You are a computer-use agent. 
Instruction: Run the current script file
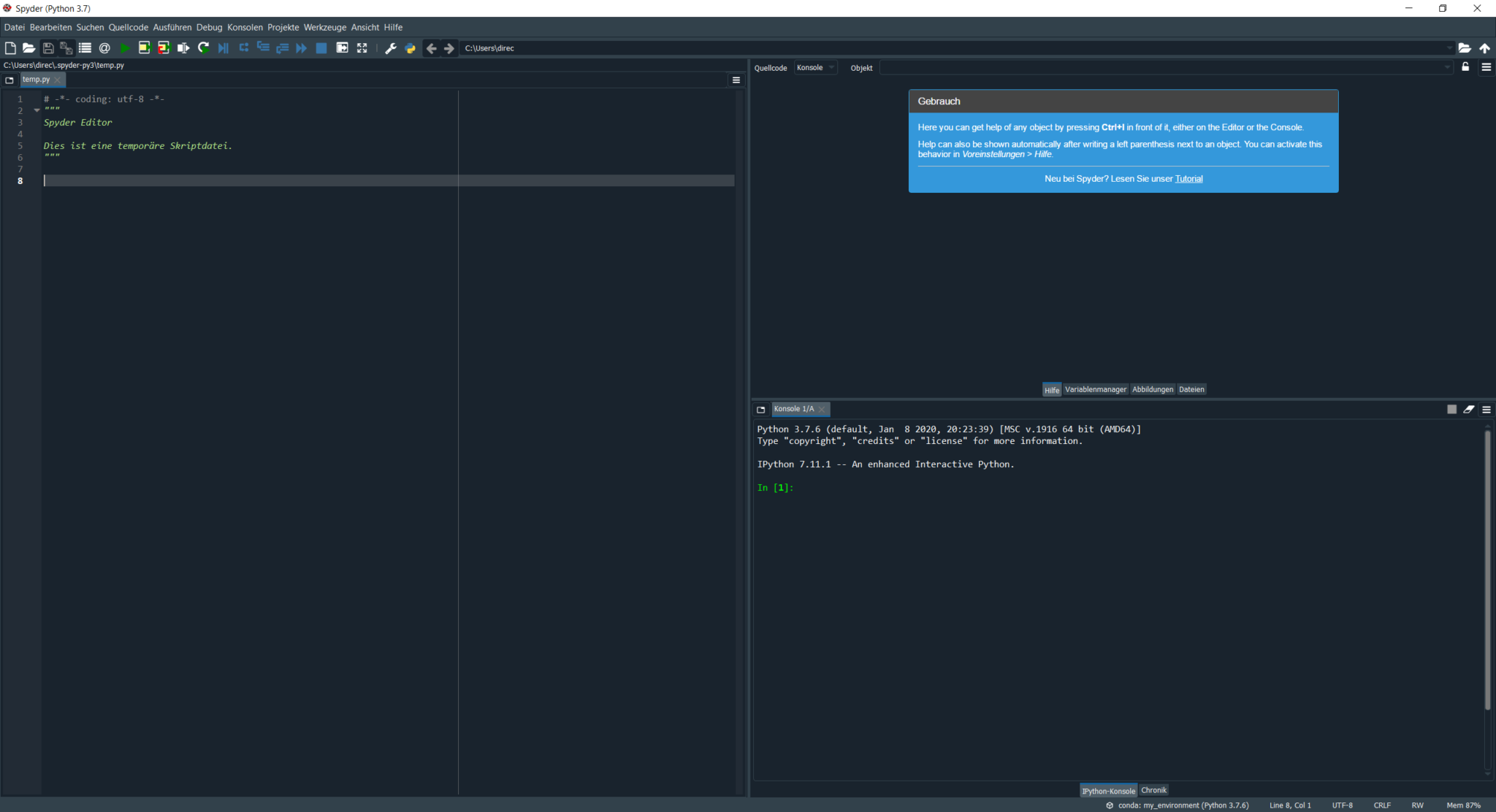(125, 48)
